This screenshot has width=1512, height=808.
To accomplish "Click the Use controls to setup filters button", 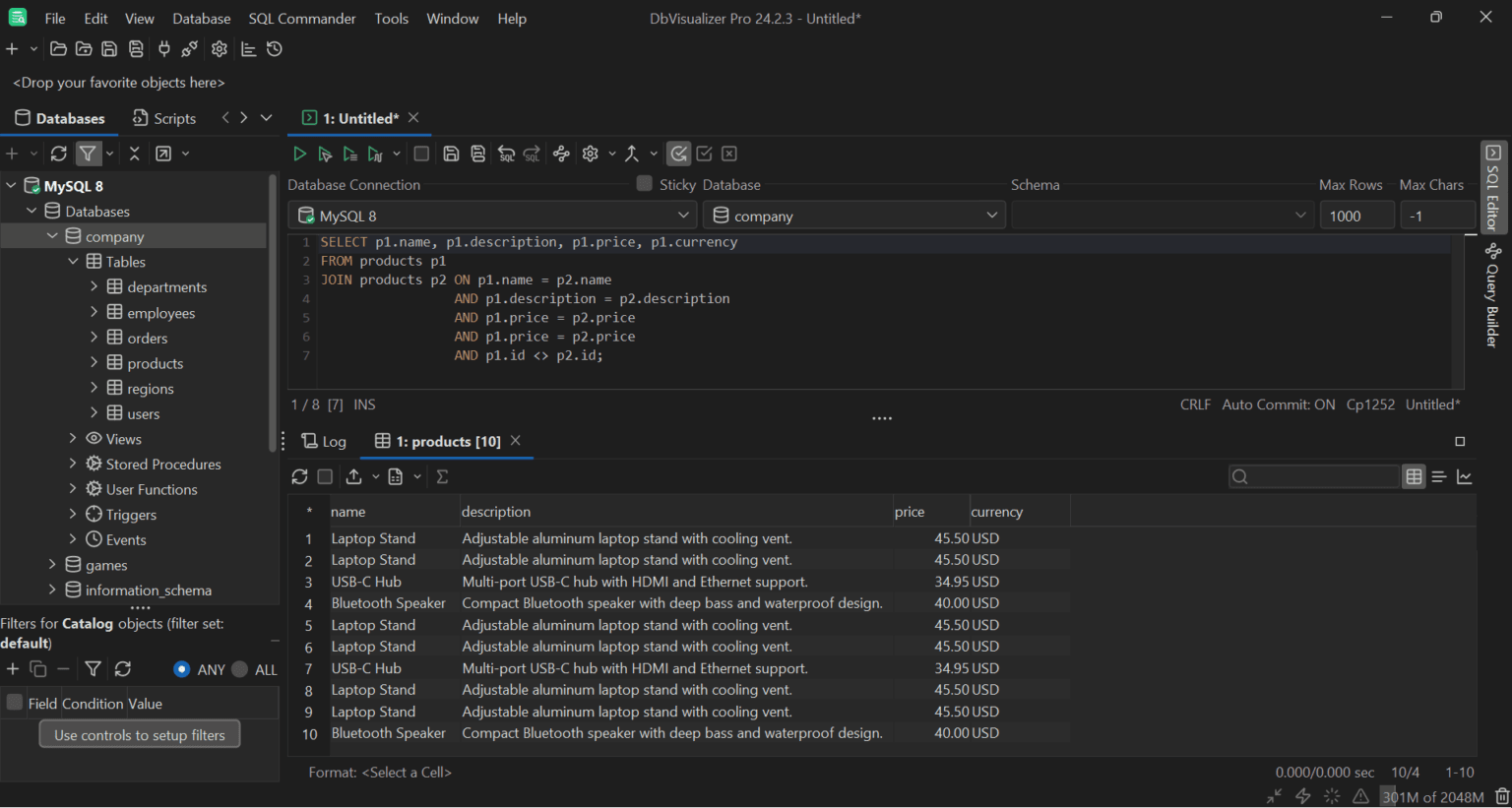I will (x=139, y=733).
